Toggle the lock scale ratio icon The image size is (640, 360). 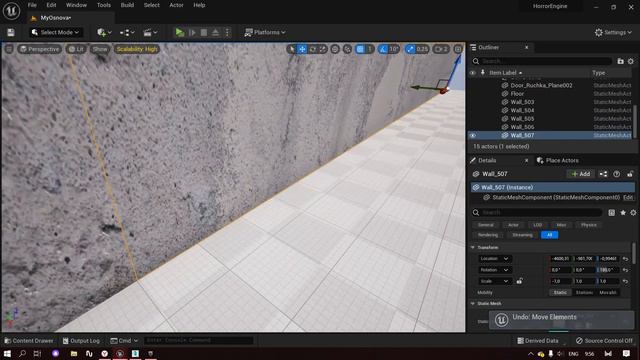click(519, 281)
